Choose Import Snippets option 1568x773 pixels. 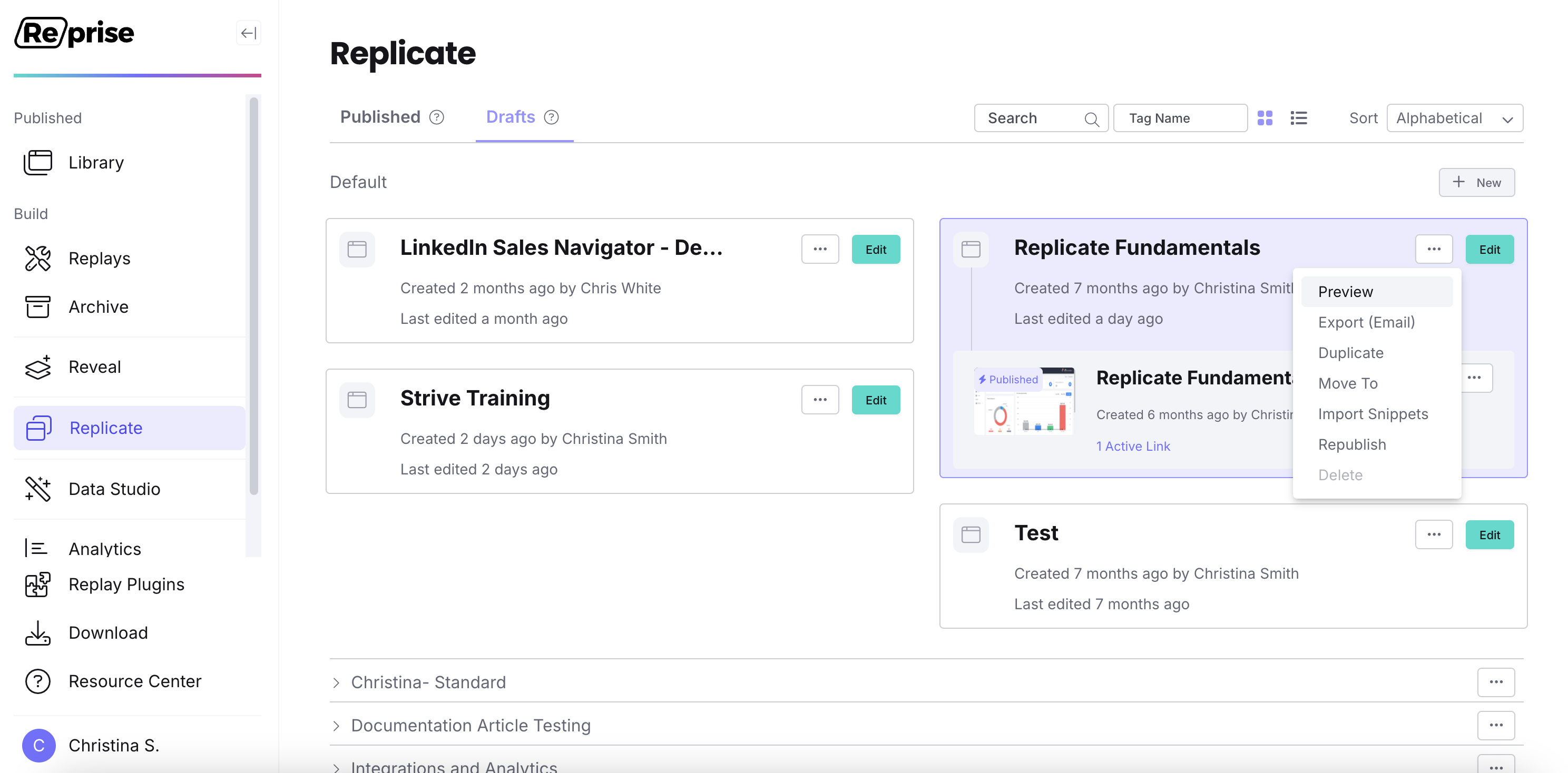[1377, 413]
